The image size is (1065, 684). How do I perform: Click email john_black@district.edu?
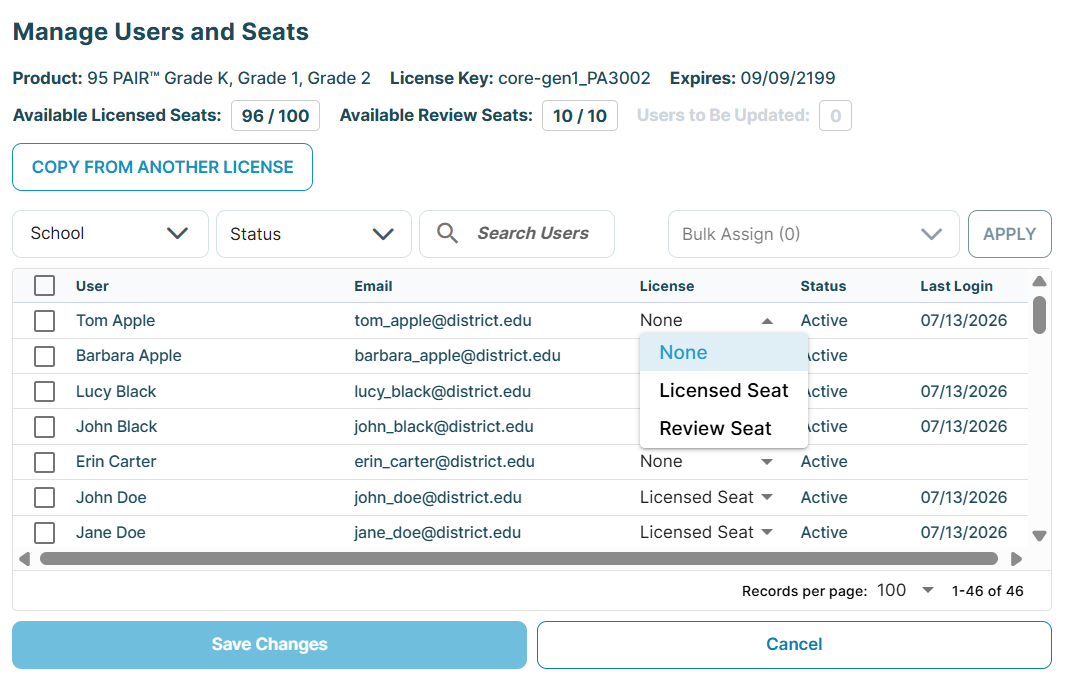(444, 427)
